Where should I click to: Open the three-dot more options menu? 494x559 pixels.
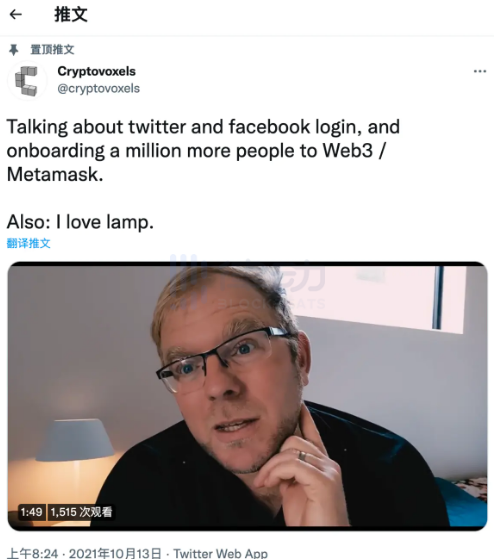[x=480, y=72]
